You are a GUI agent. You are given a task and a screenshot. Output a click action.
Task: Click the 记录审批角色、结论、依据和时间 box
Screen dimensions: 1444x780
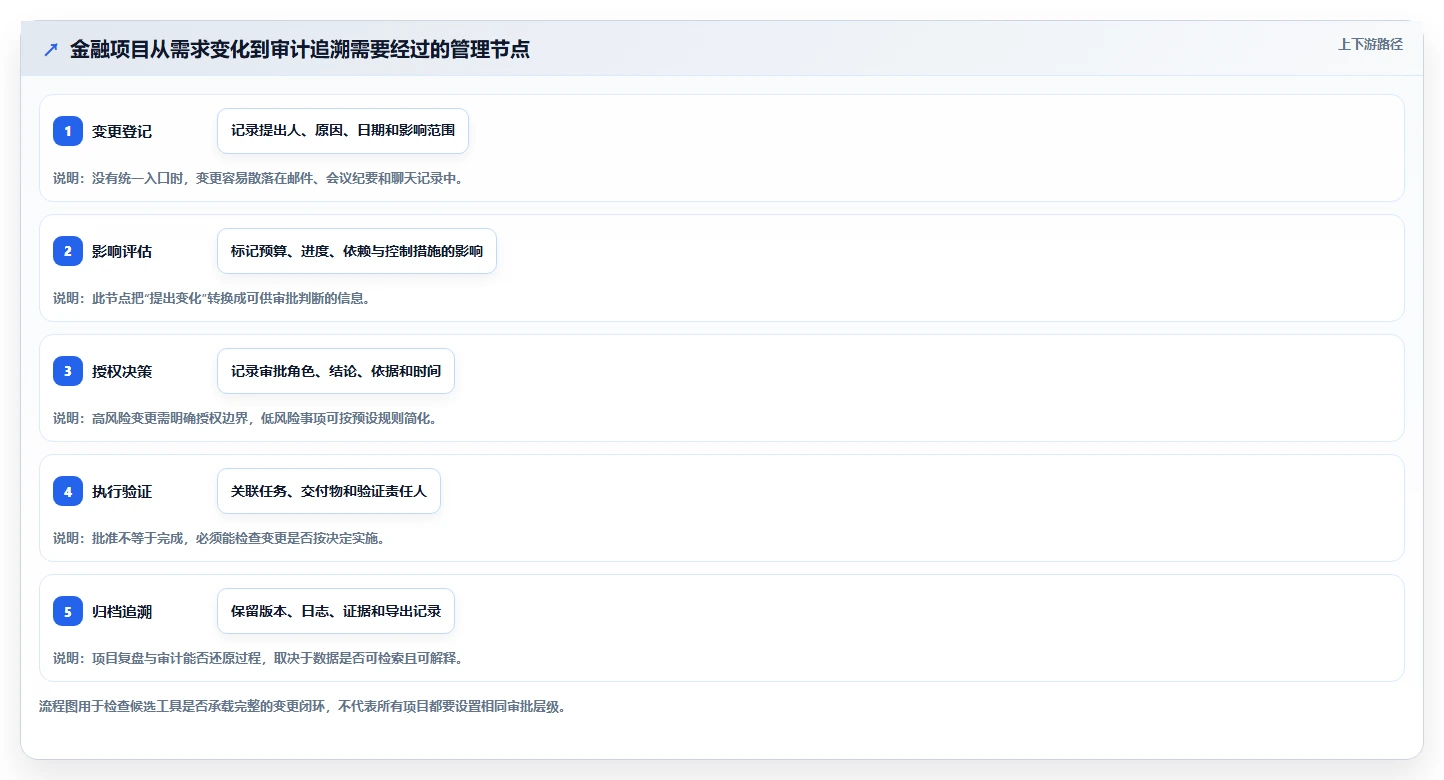336,371
